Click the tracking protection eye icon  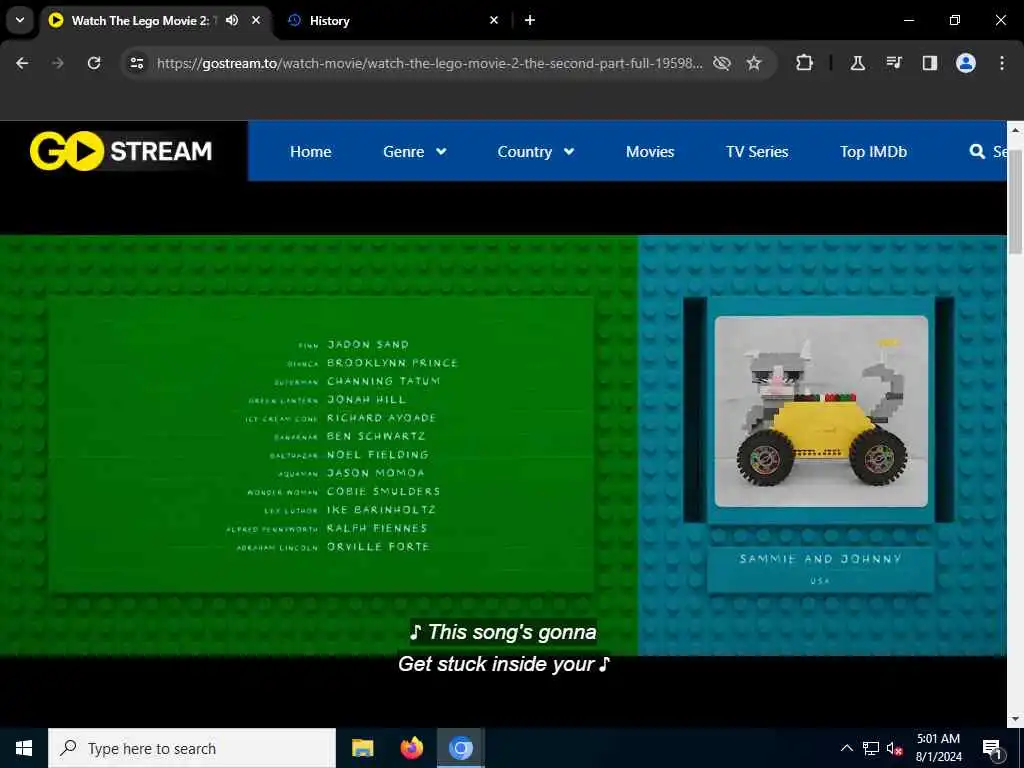[722, 63]
